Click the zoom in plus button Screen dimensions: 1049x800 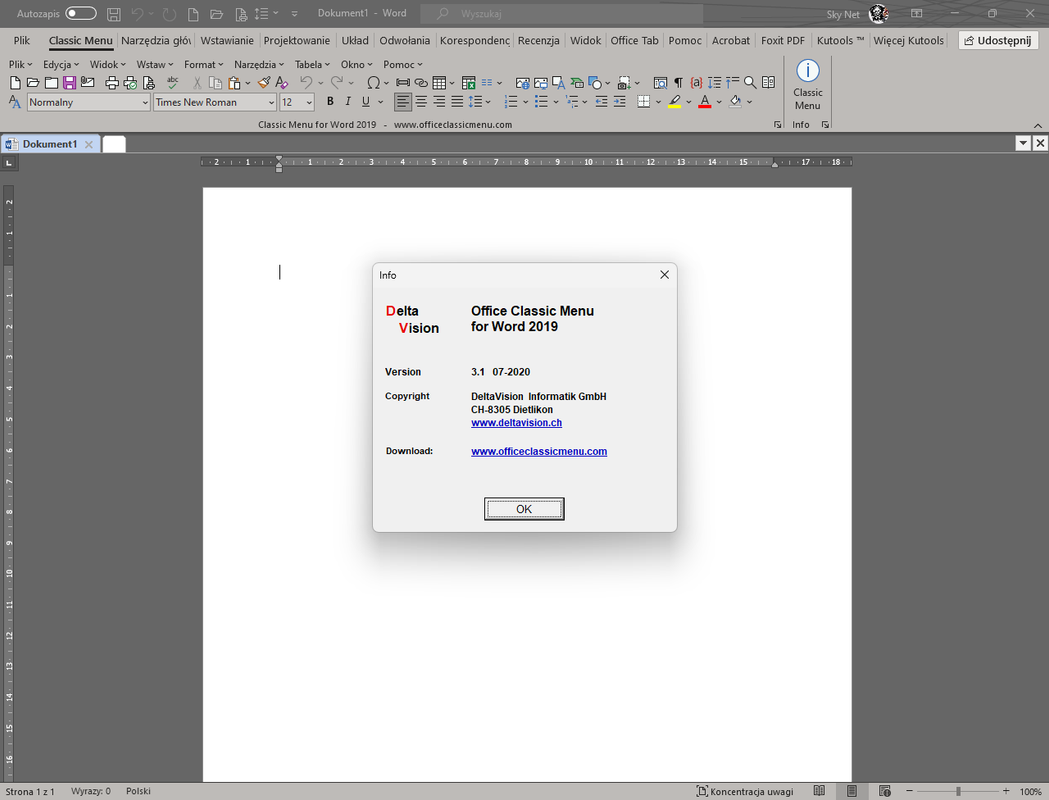point(1006,791)
